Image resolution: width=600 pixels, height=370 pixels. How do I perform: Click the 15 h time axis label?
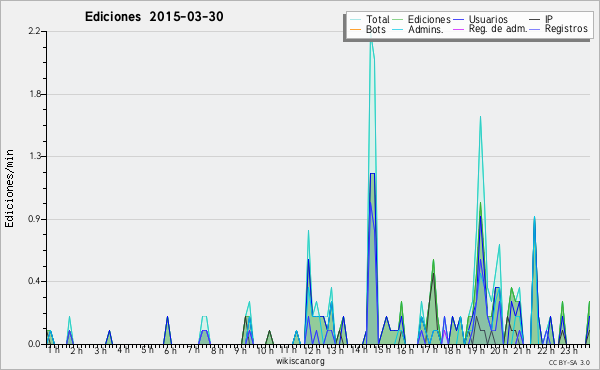tap(382, 350)
